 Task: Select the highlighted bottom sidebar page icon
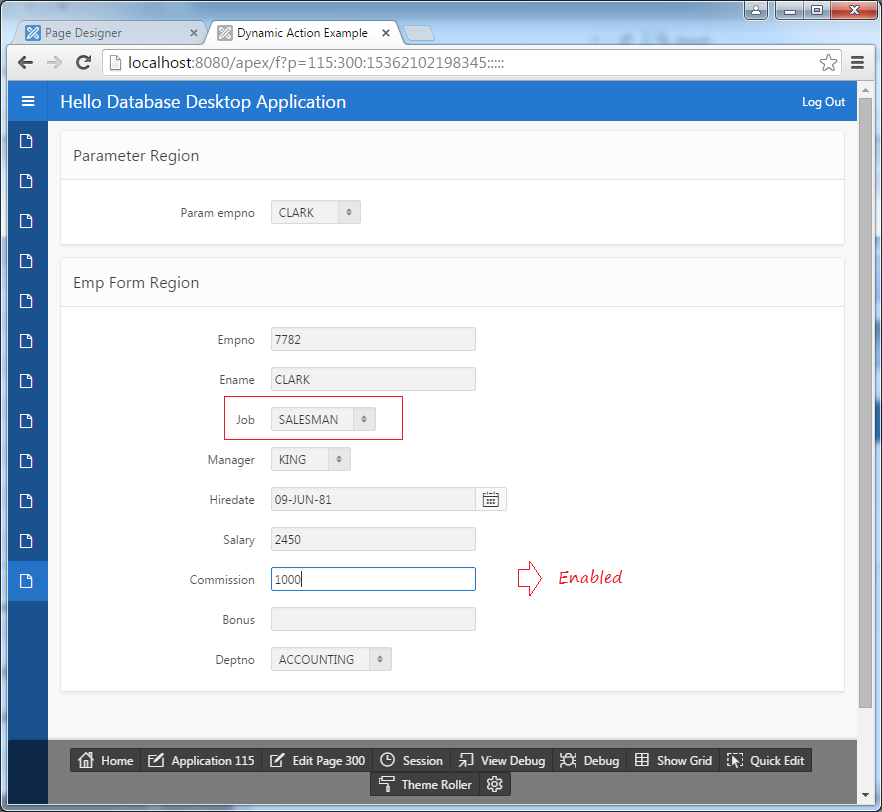click(26, 581)
